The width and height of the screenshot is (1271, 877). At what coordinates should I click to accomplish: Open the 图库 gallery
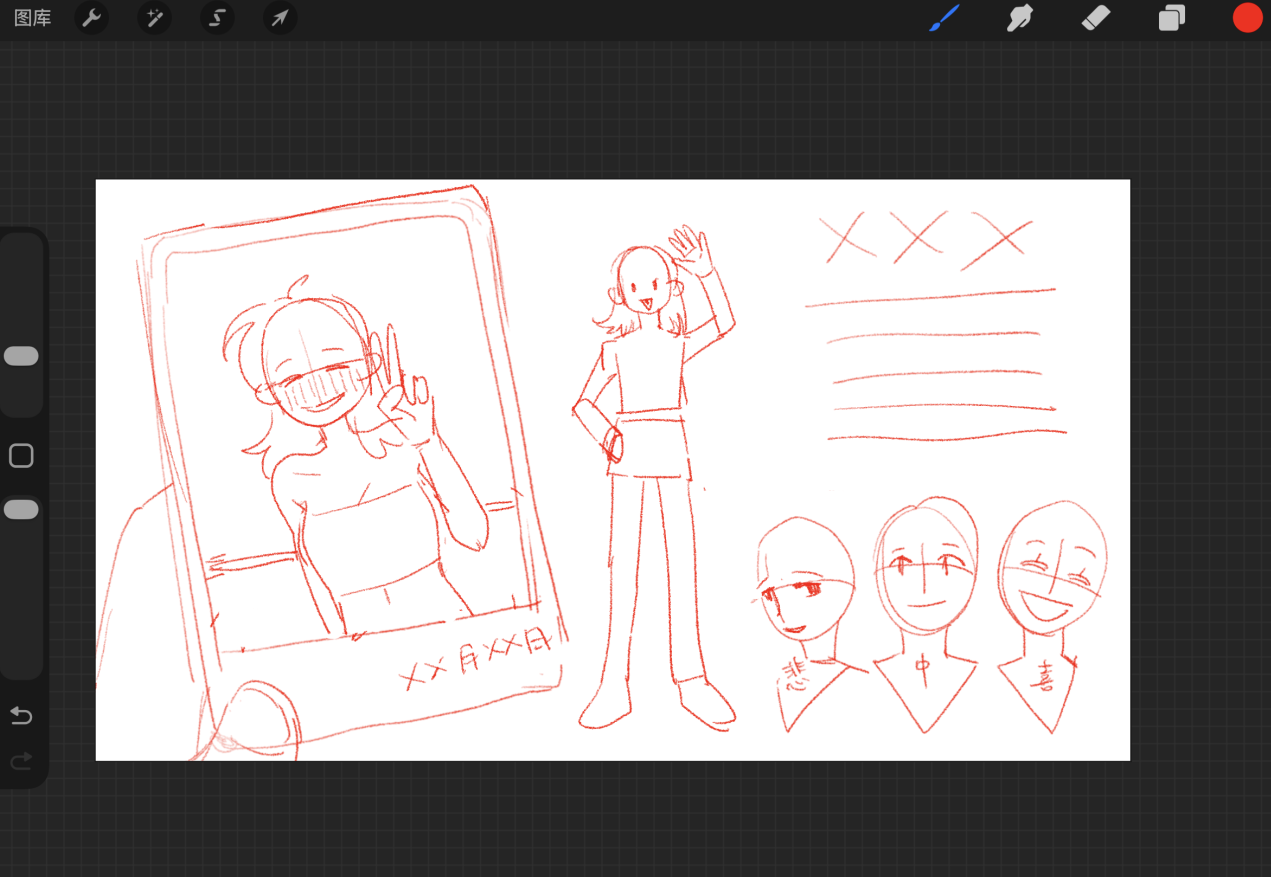32,18
